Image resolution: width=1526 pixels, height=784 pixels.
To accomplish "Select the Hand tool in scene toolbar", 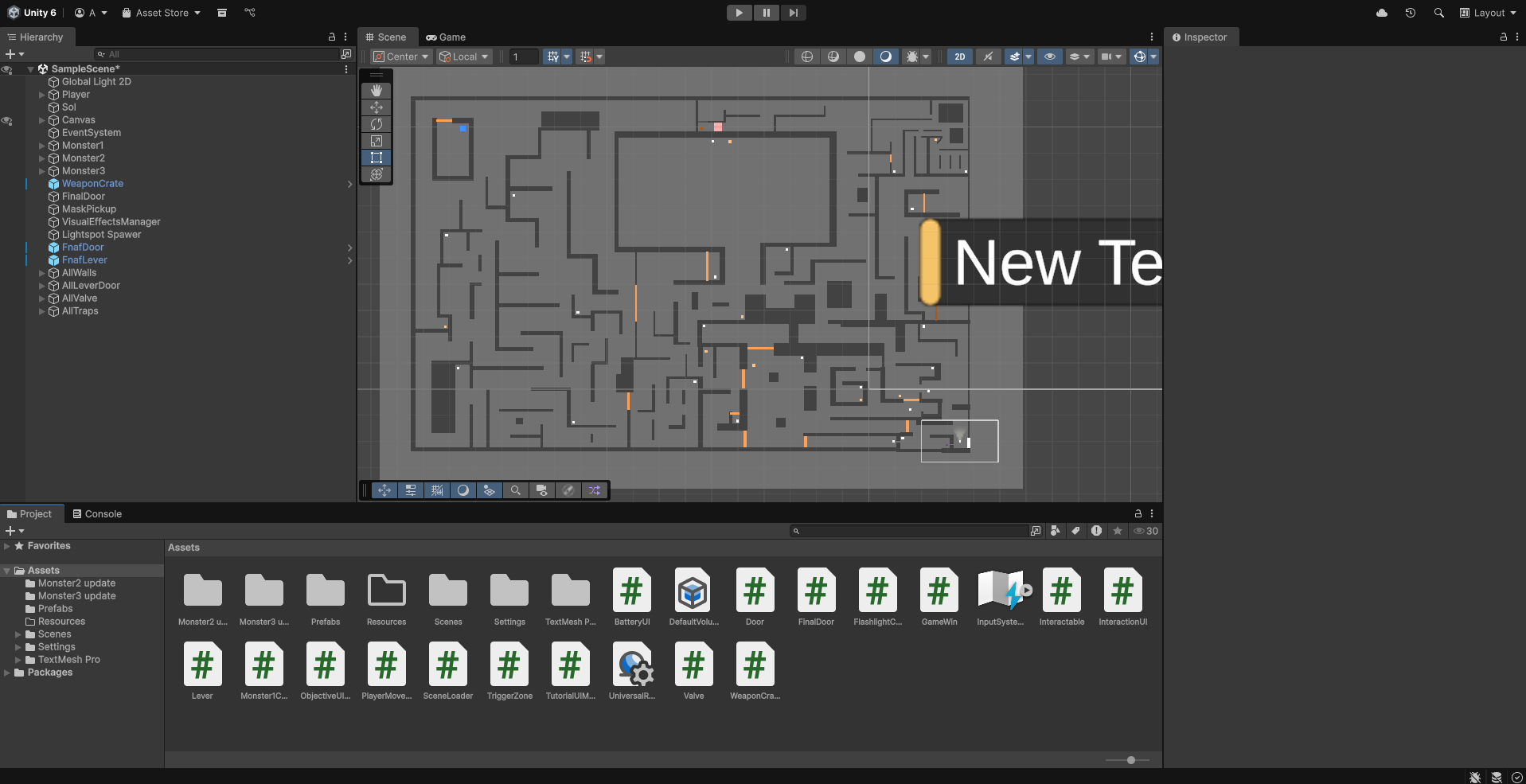I will 377,91.
